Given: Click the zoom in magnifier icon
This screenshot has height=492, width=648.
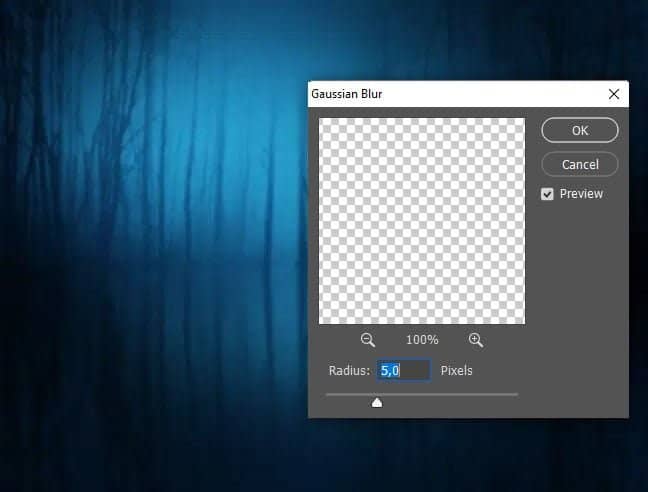Looking at the screenshot, I should pos(475,340).
